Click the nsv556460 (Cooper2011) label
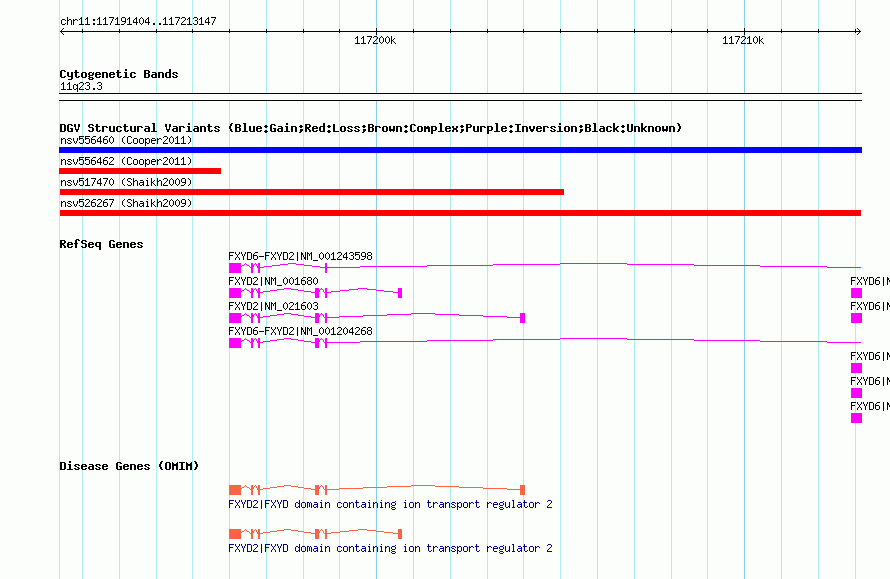890x579 pixels. [126, 140]
